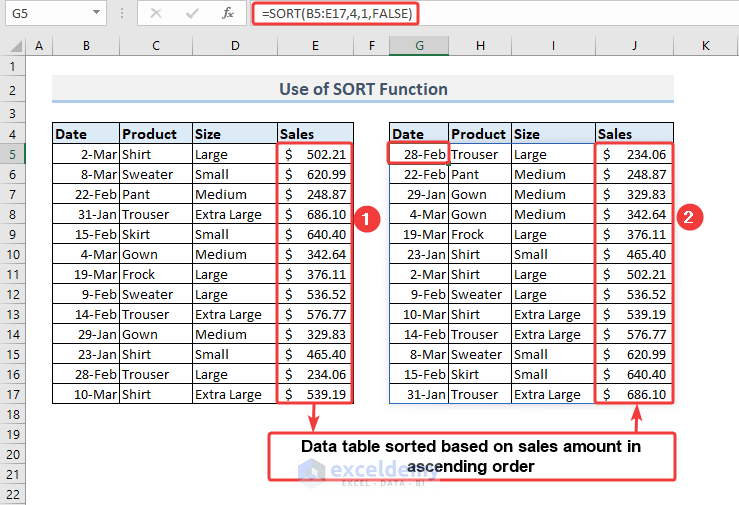The width and height of the screenshot is (739, 505).
Task: Click the title cell Use of SORT Function
Action: [362, 89]
